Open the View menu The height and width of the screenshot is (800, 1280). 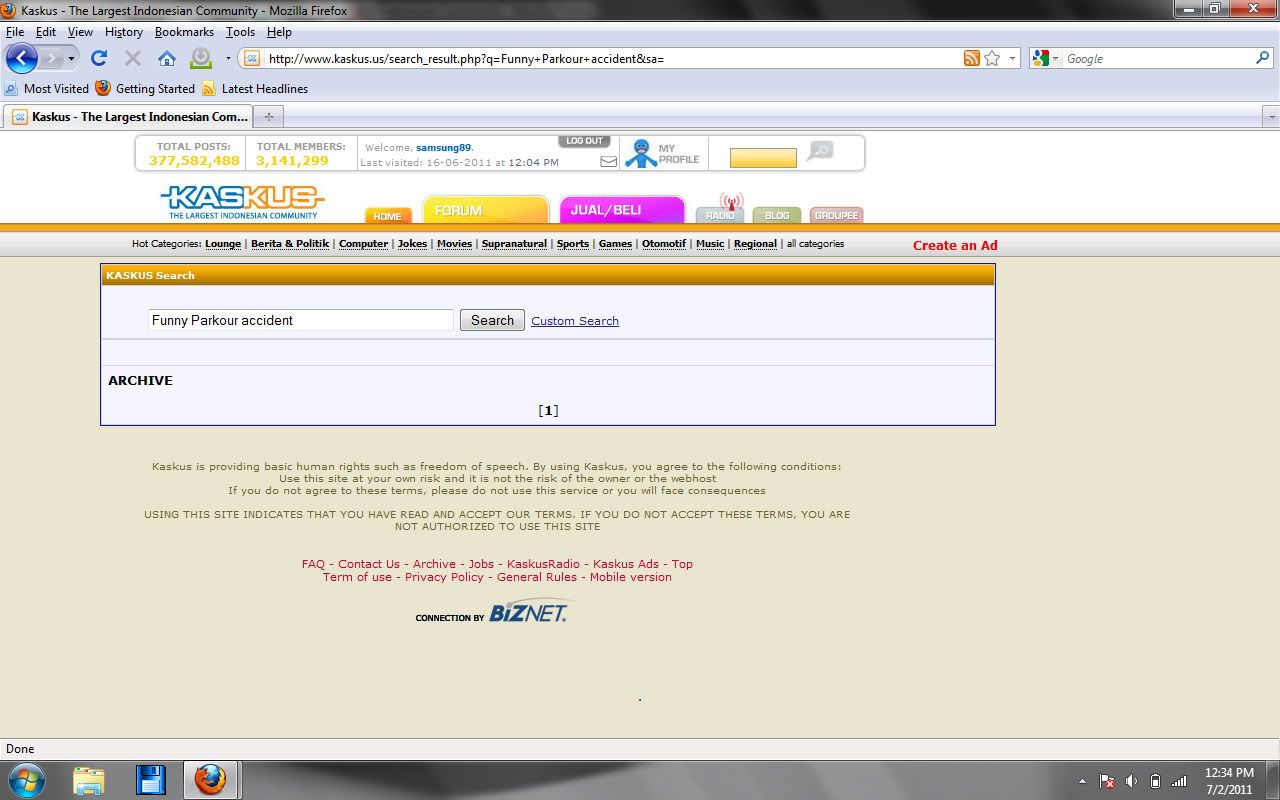(80, 32)
